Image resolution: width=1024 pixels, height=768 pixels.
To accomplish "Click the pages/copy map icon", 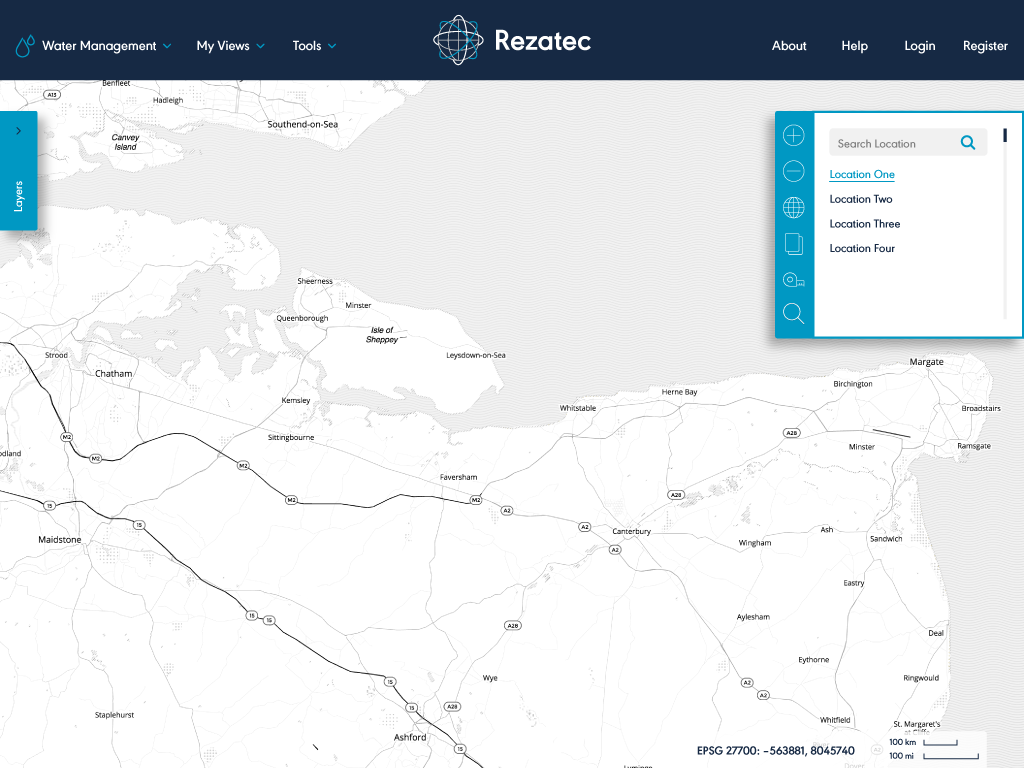I will click(x=793, y=244).
